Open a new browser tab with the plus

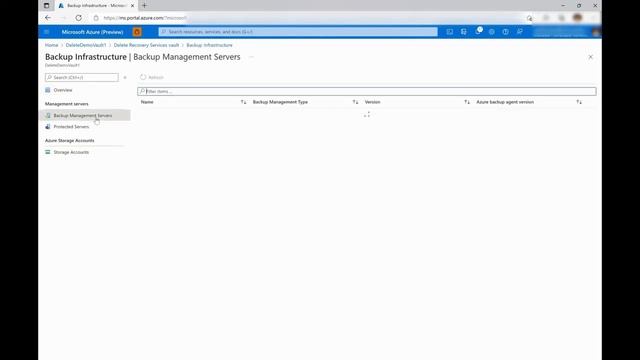point(144,6)
